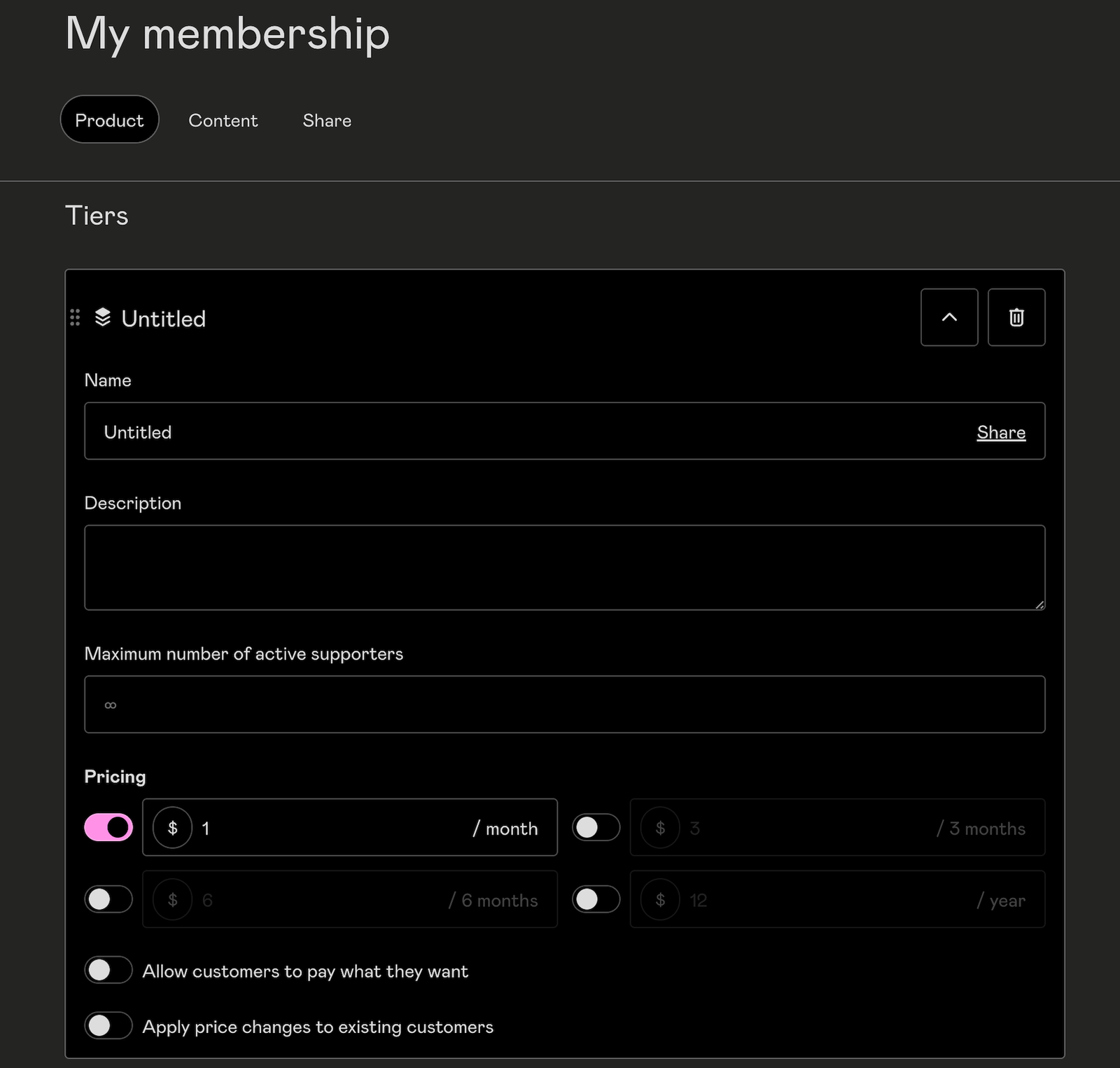The width and height of the screenshot is (1120, 1068).
Task: Switch to the Content tab
Action: (223, 120)
